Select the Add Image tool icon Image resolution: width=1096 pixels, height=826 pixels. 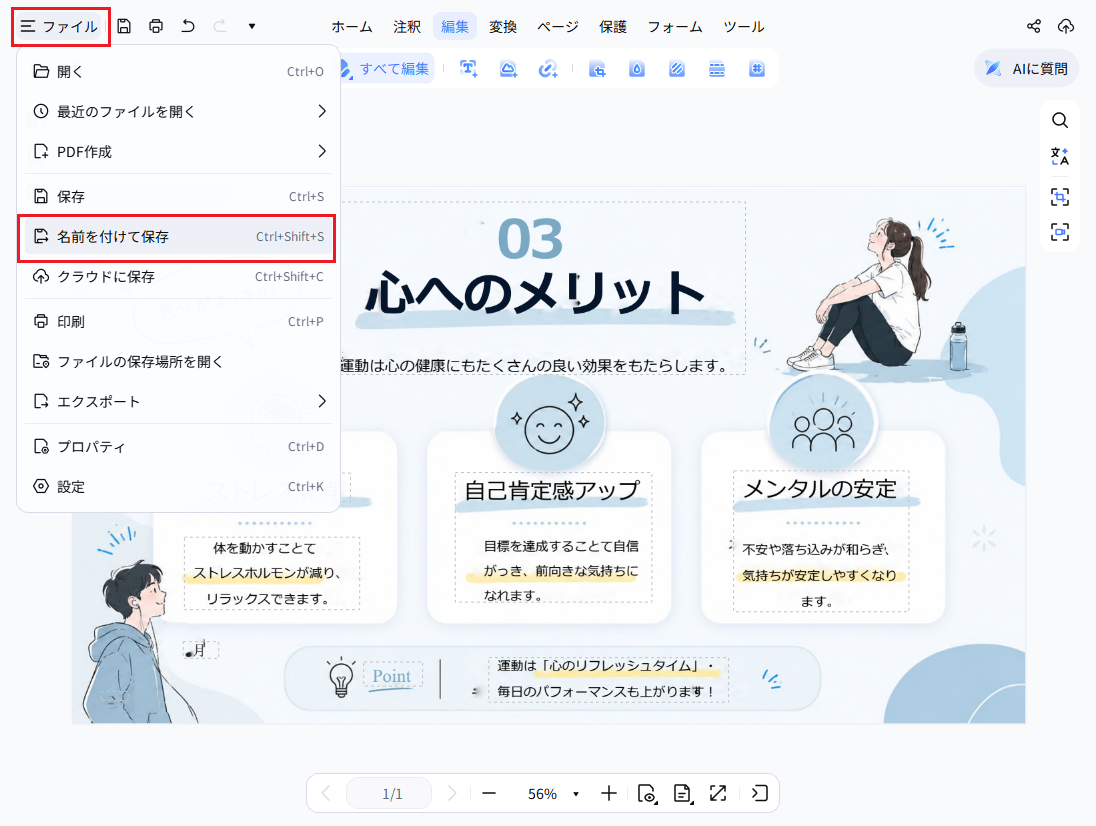pyautogui.click(x=508, y=68)
